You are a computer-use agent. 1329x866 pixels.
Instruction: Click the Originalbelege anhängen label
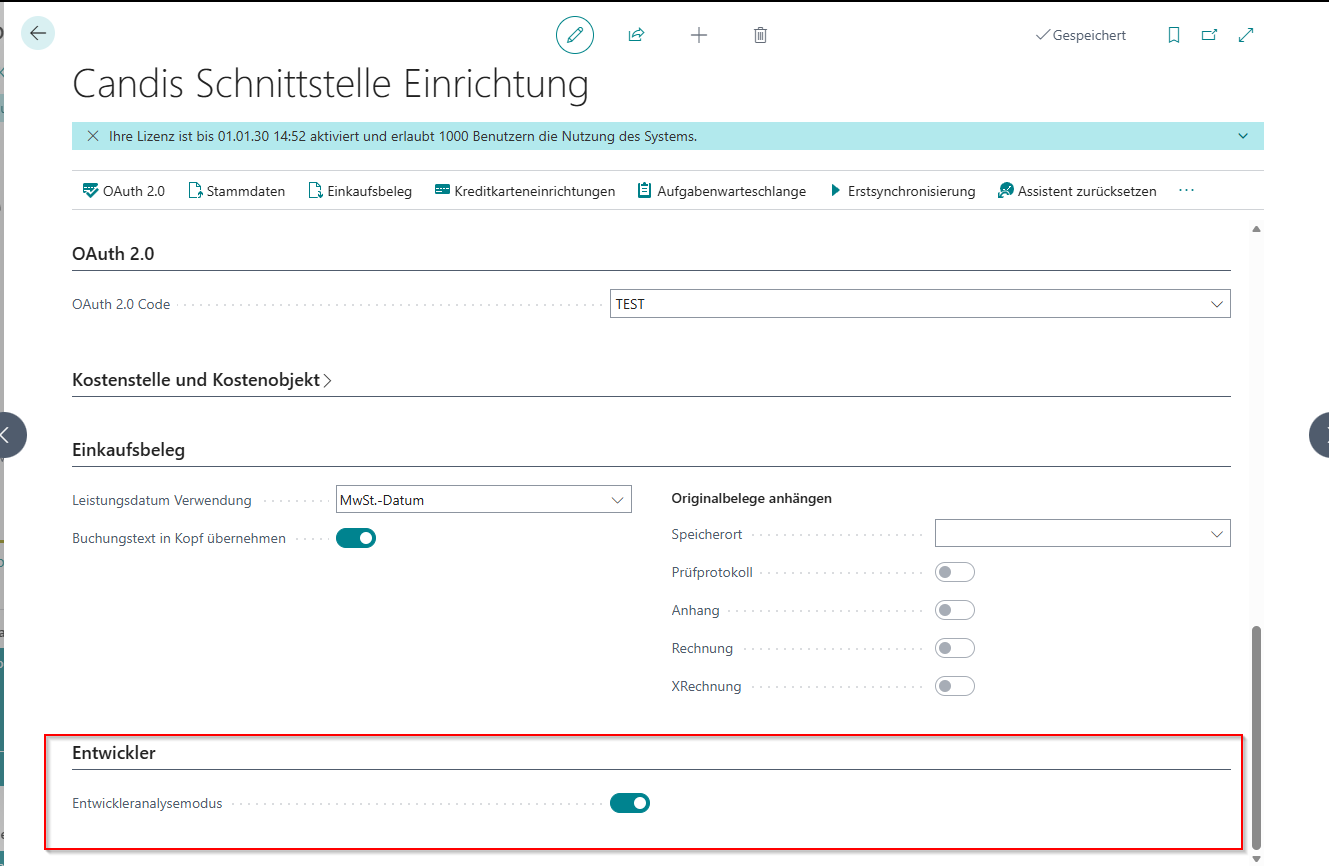point(752,498)
